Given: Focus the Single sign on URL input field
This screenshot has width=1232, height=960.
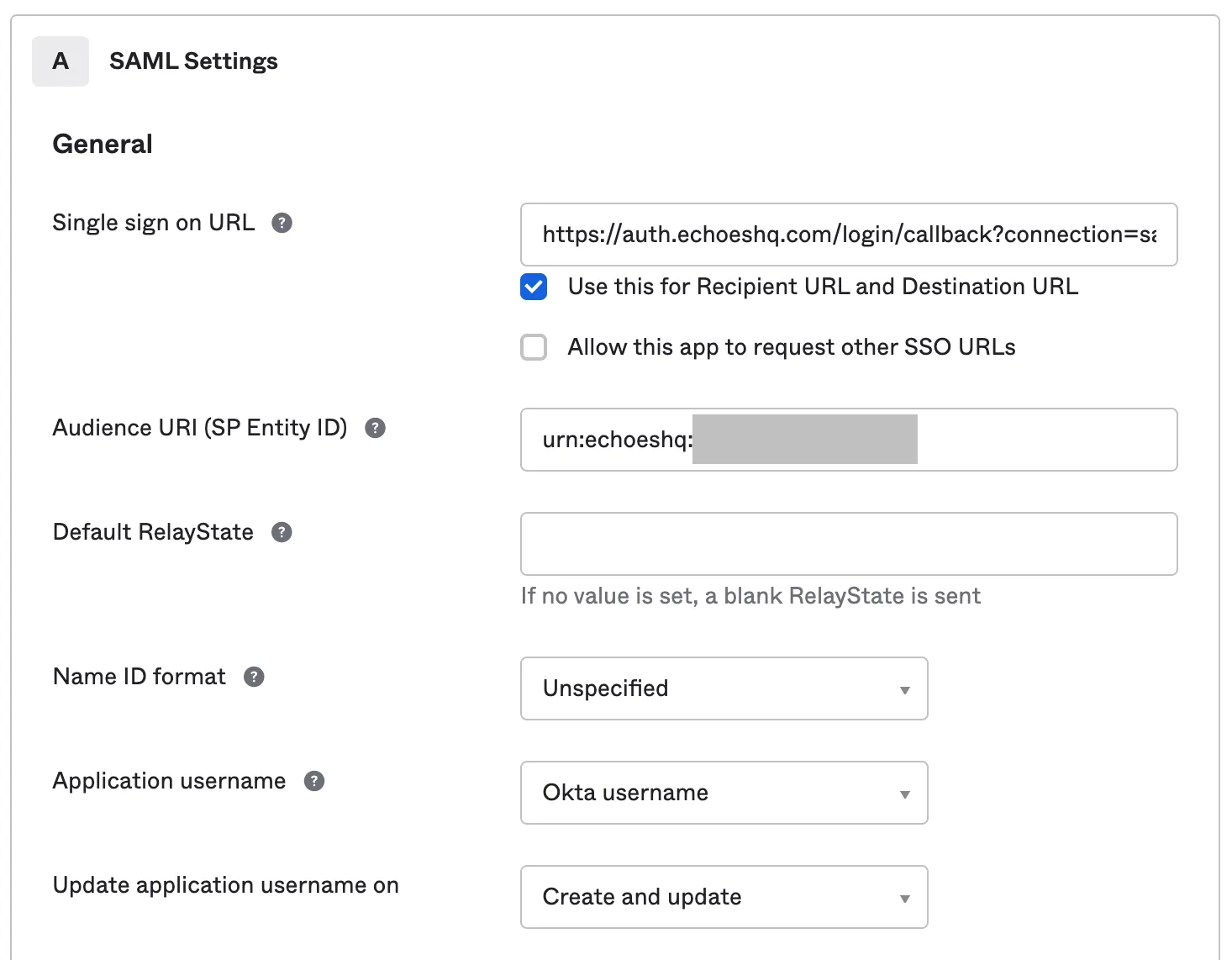Looking at the screenshot, I should click(x=849, y=235).
